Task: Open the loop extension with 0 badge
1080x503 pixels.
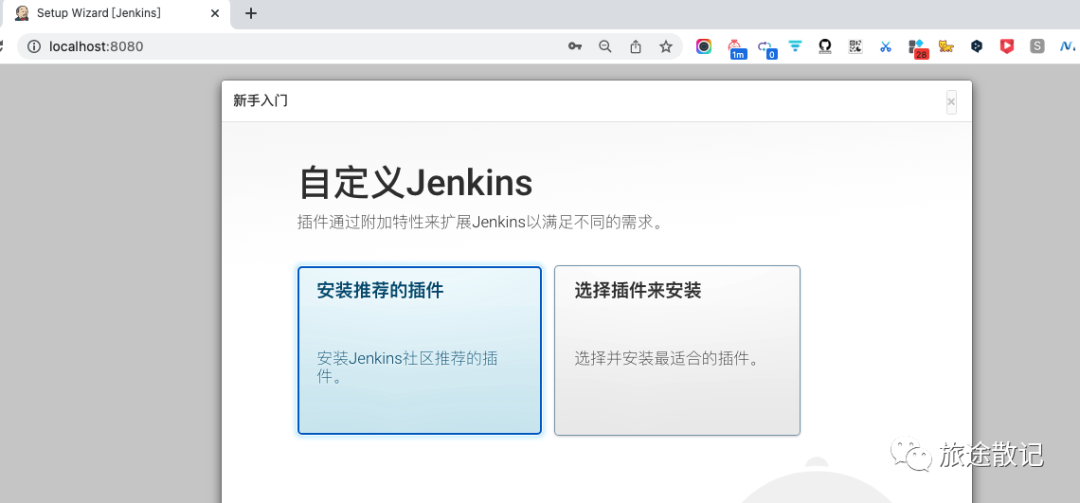Action: click(766, 48)
